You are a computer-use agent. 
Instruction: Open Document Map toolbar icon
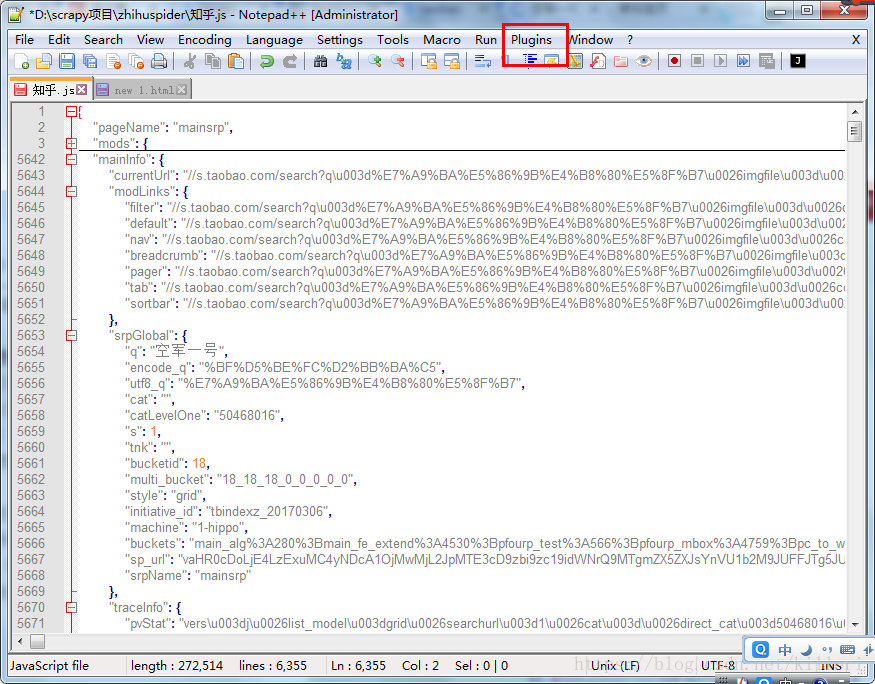pos(575,61)
